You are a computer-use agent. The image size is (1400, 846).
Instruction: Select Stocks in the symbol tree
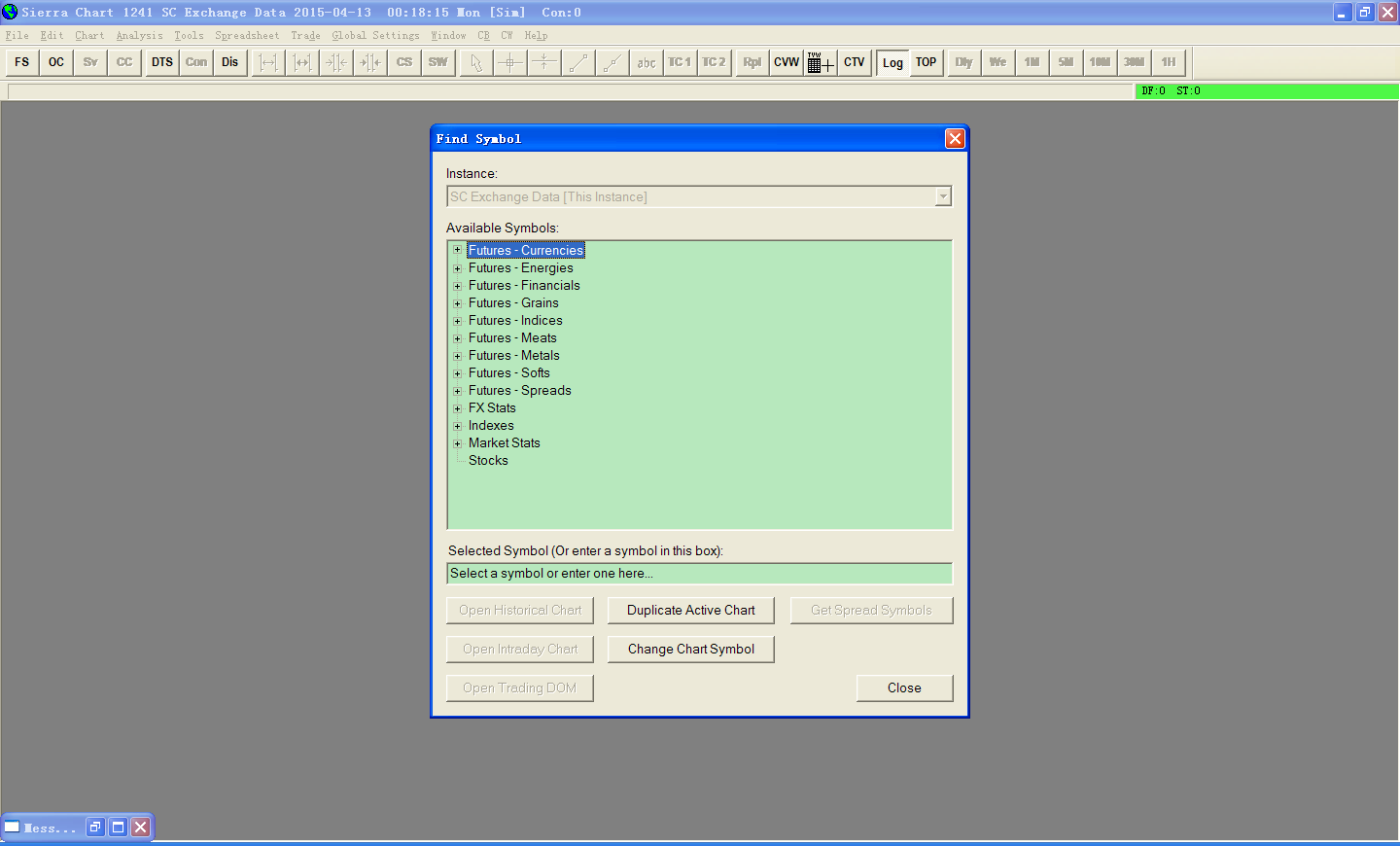[488, 461]
